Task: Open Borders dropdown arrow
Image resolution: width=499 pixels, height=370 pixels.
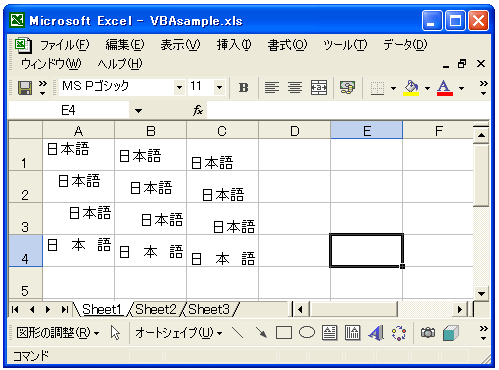Action: [x=393, y=88]
